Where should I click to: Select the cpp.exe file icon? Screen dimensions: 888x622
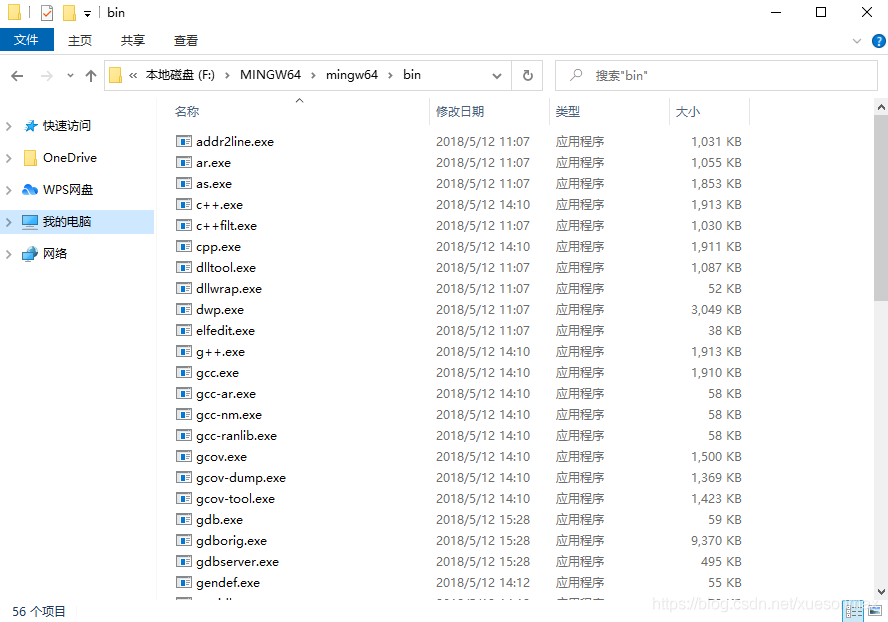tap(183, 246)
